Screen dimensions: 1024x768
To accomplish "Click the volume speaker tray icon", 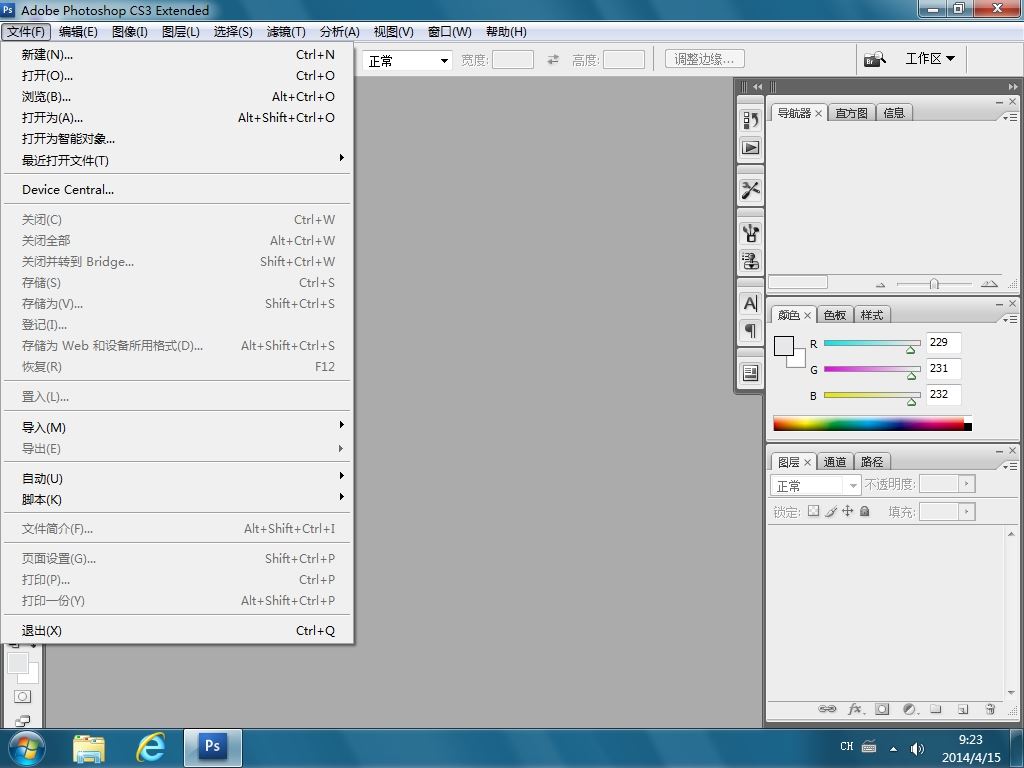I will tap(917, 749).
